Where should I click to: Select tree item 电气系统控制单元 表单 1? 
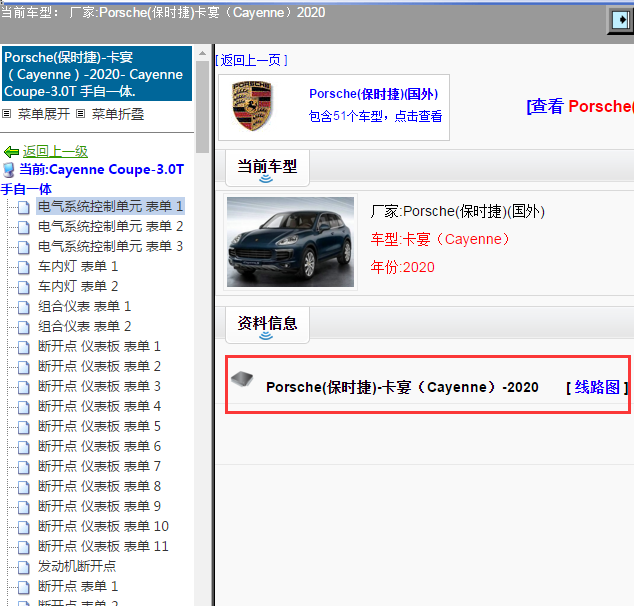110,207
